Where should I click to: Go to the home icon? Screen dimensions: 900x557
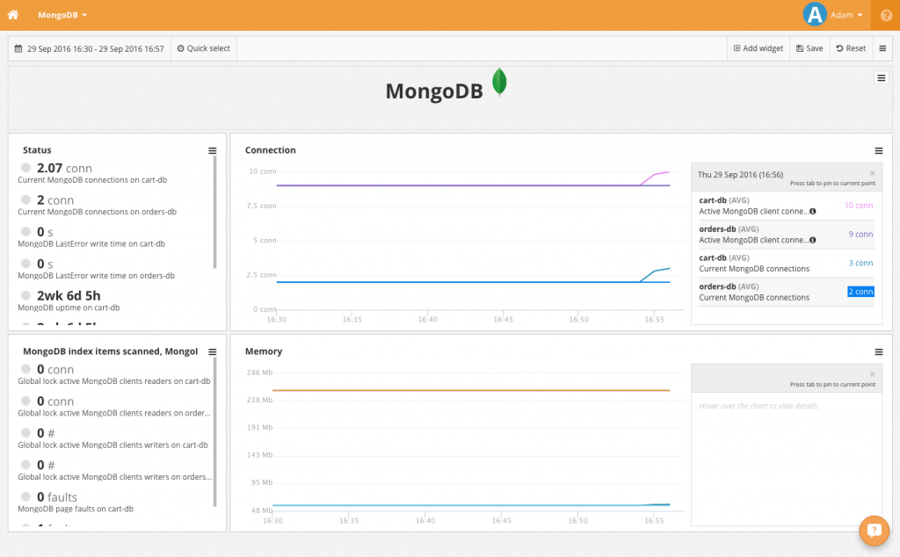13,15
